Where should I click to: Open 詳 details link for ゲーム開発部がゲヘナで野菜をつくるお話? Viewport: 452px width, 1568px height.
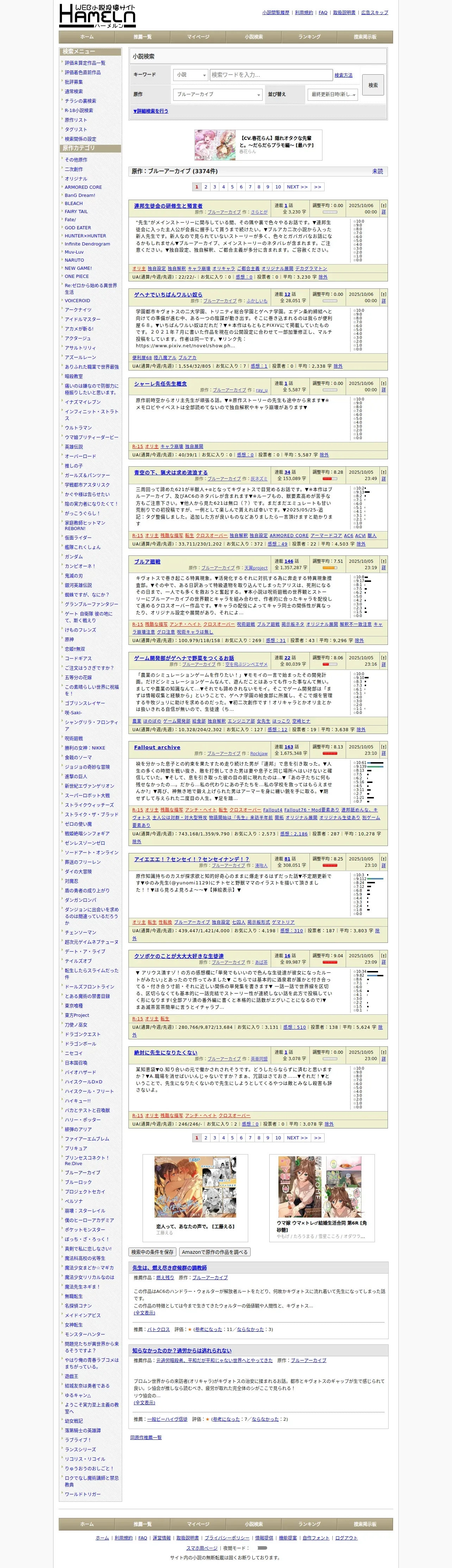pos(383,665)
